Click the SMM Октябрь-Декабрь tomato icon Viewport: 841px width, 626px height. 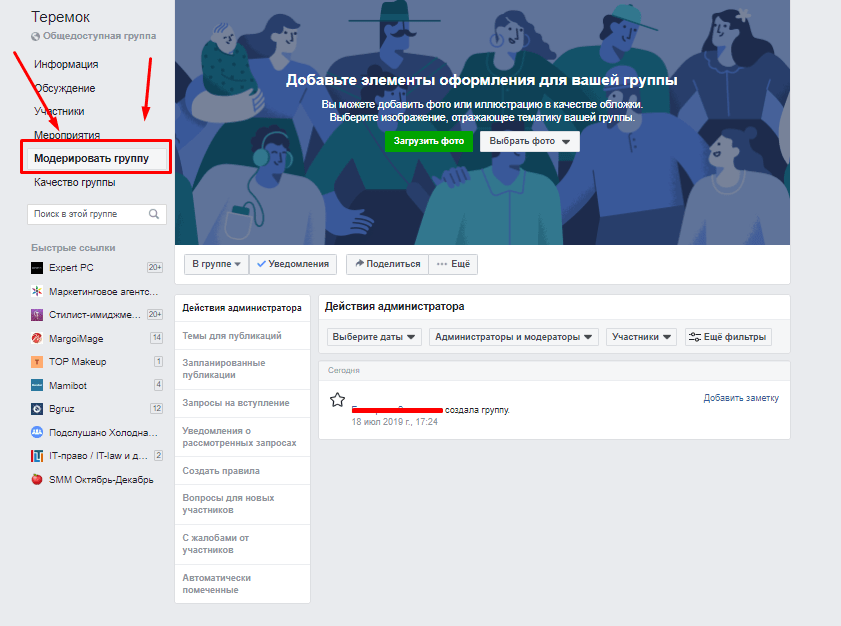(x=37, y=480)
